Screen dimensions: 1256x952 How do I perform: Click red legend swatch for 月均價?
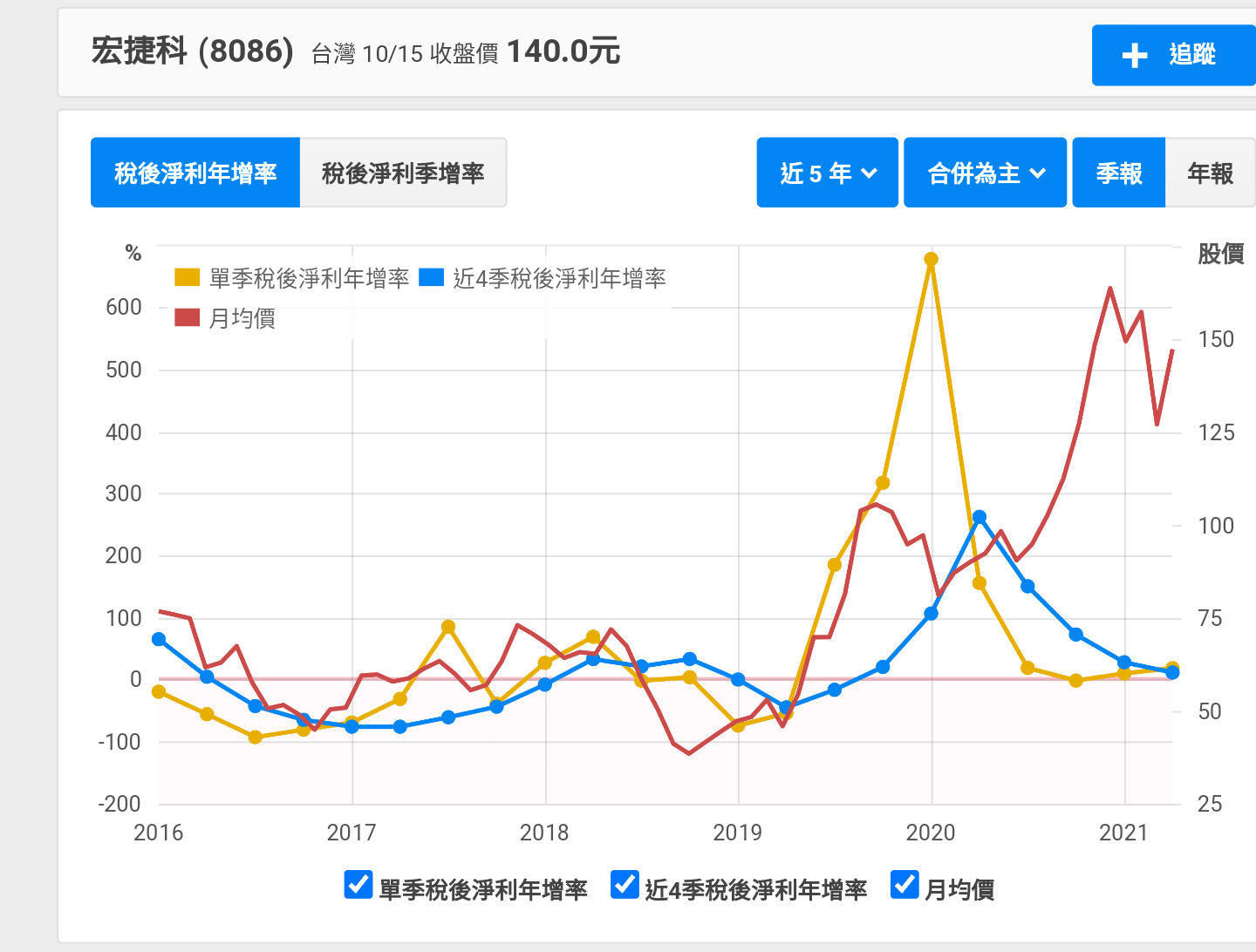[x=188, y=317]
